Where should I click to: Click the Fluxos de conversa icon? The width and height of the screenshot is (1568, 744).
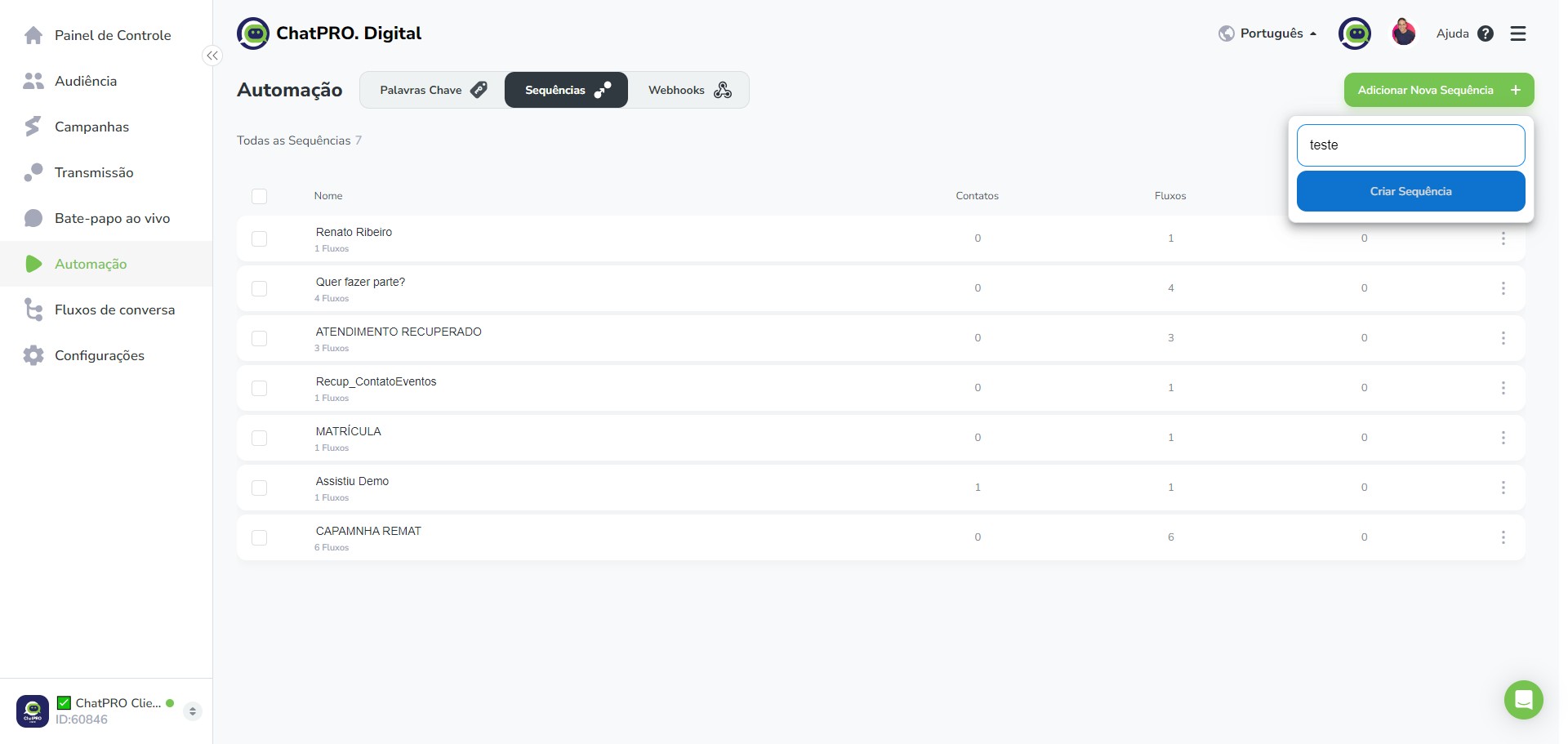33,310
